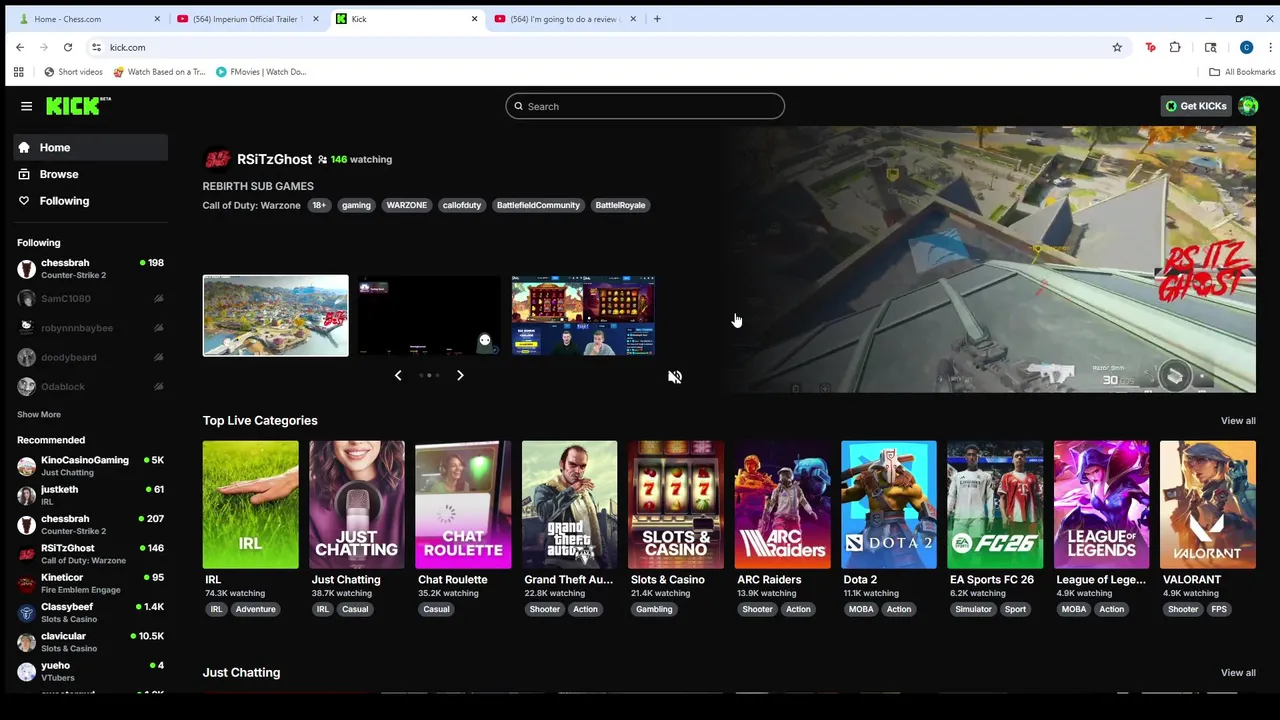Open the League of Legends category card
This screenshot has height=720, width=1280.
point(1101,505)
